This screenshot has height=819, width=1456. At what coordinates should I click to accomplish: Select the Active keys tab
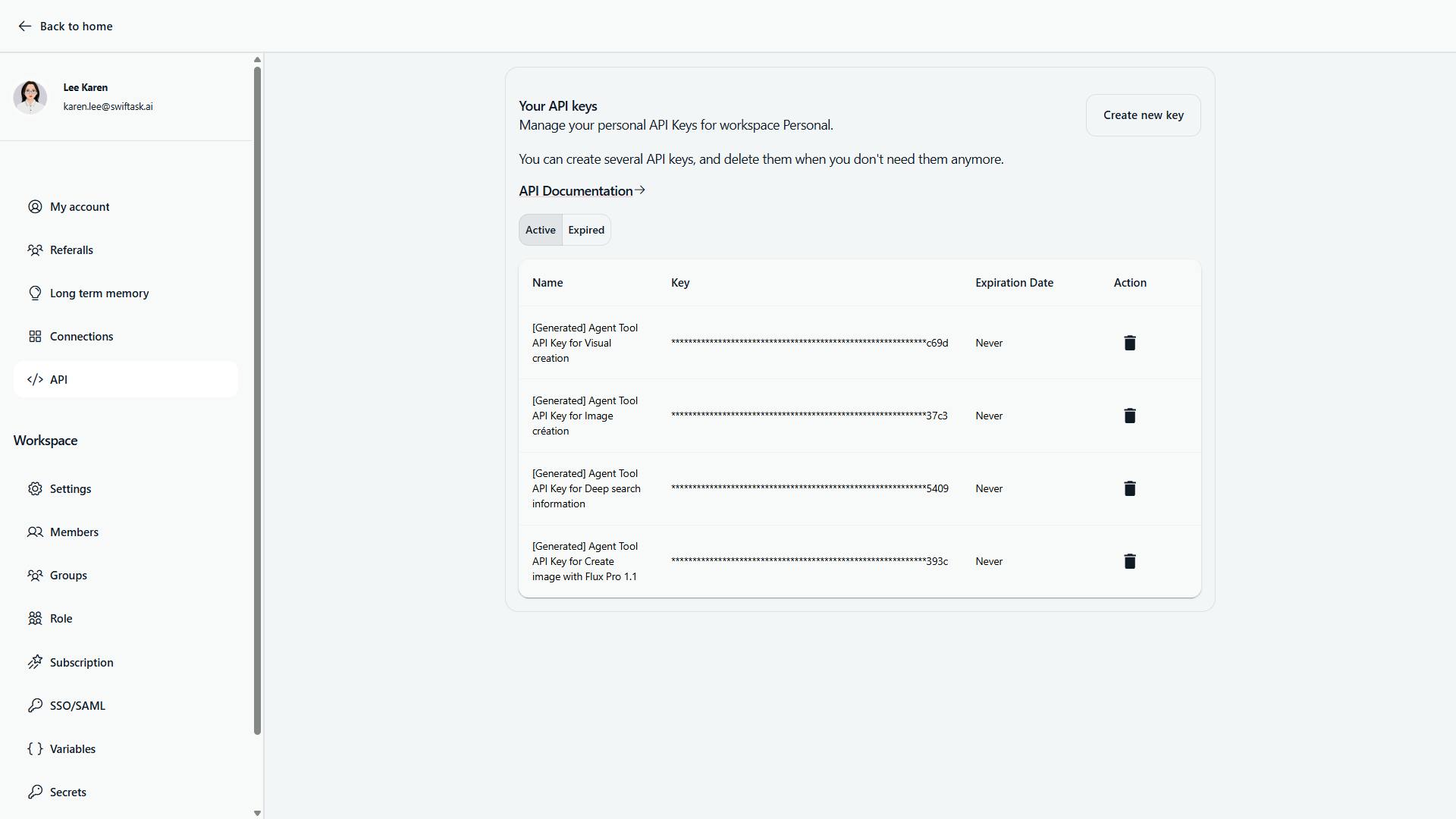(x=540, y=230)
